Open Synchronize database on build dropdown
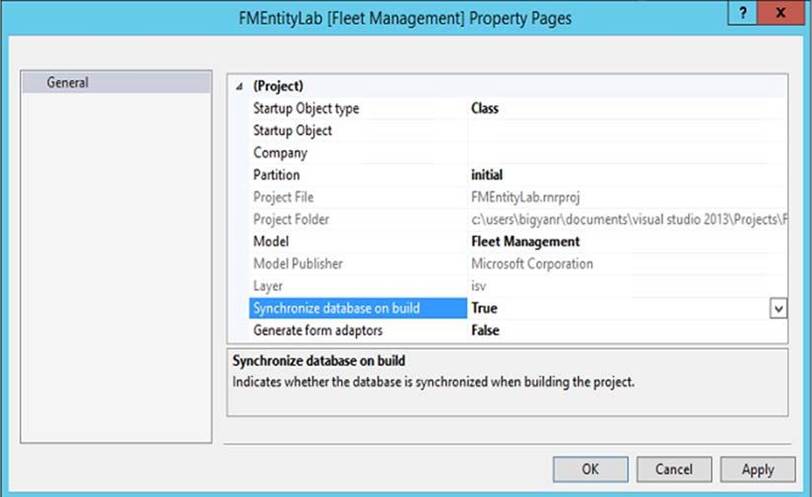The width and height of the screenshot is (812, 497). coord(777,309)
